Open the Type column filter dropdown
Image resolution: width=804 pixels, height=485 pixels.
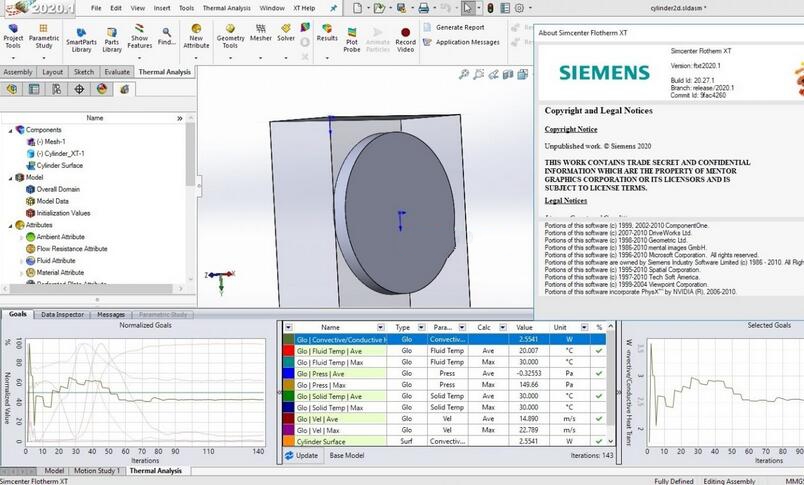tap(421, 327)
